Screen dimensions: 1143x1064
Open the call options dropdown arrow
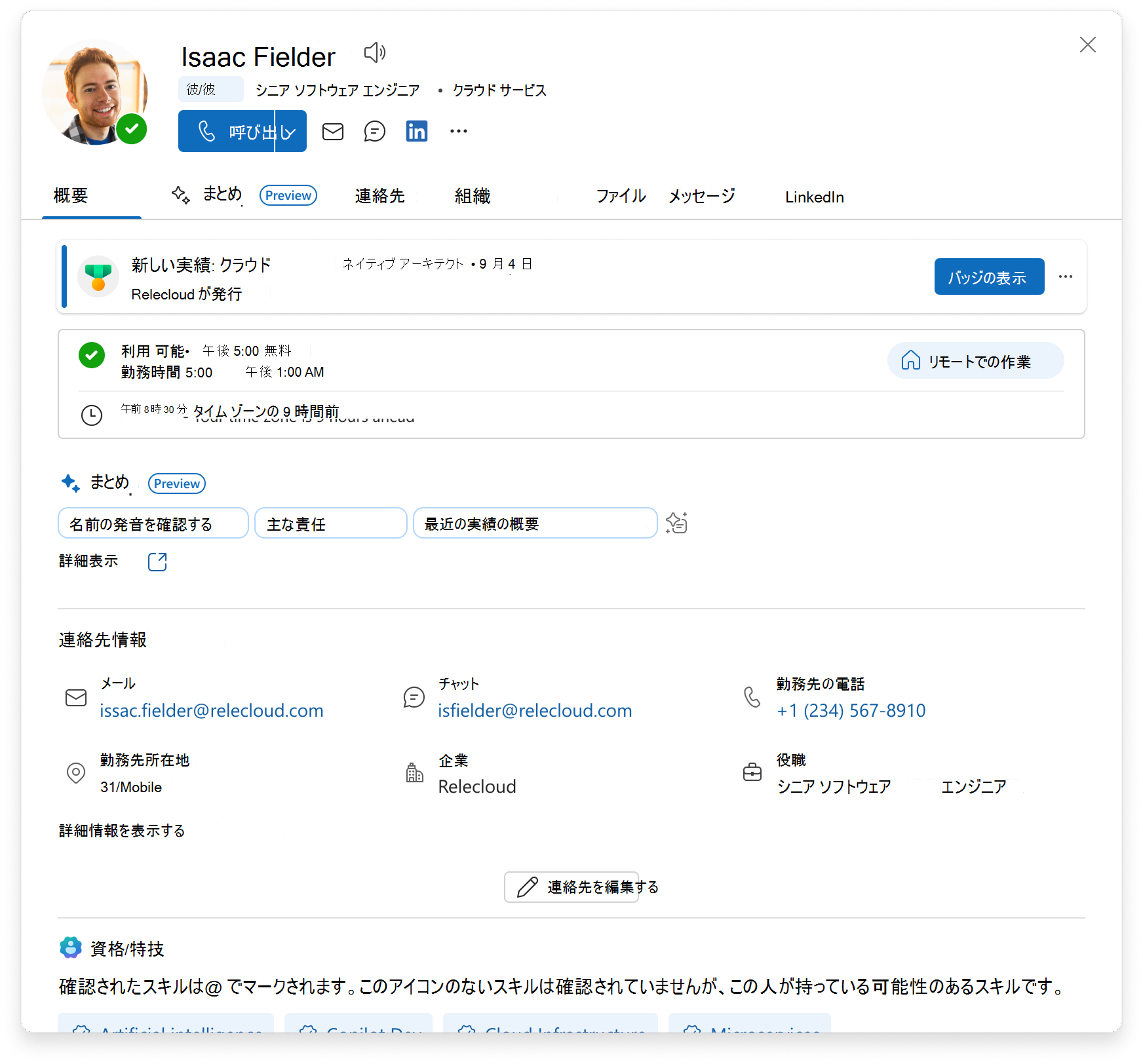(291, 131)
